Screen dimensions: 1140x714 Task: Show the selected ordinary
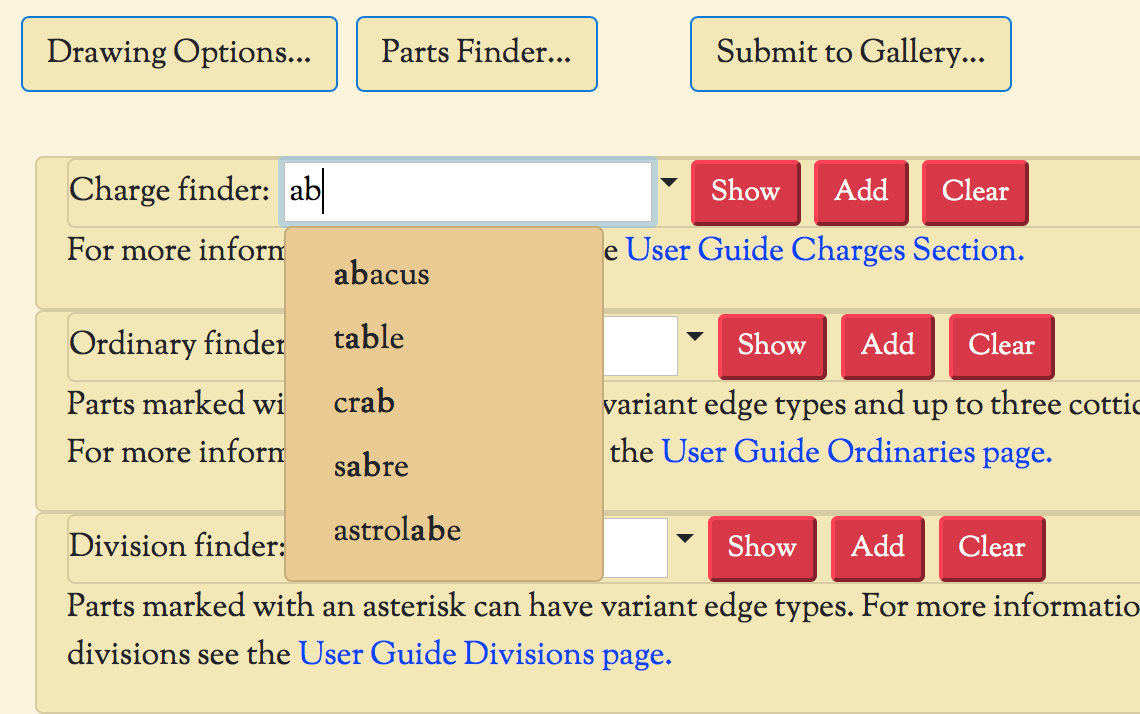tap(772, 346)
